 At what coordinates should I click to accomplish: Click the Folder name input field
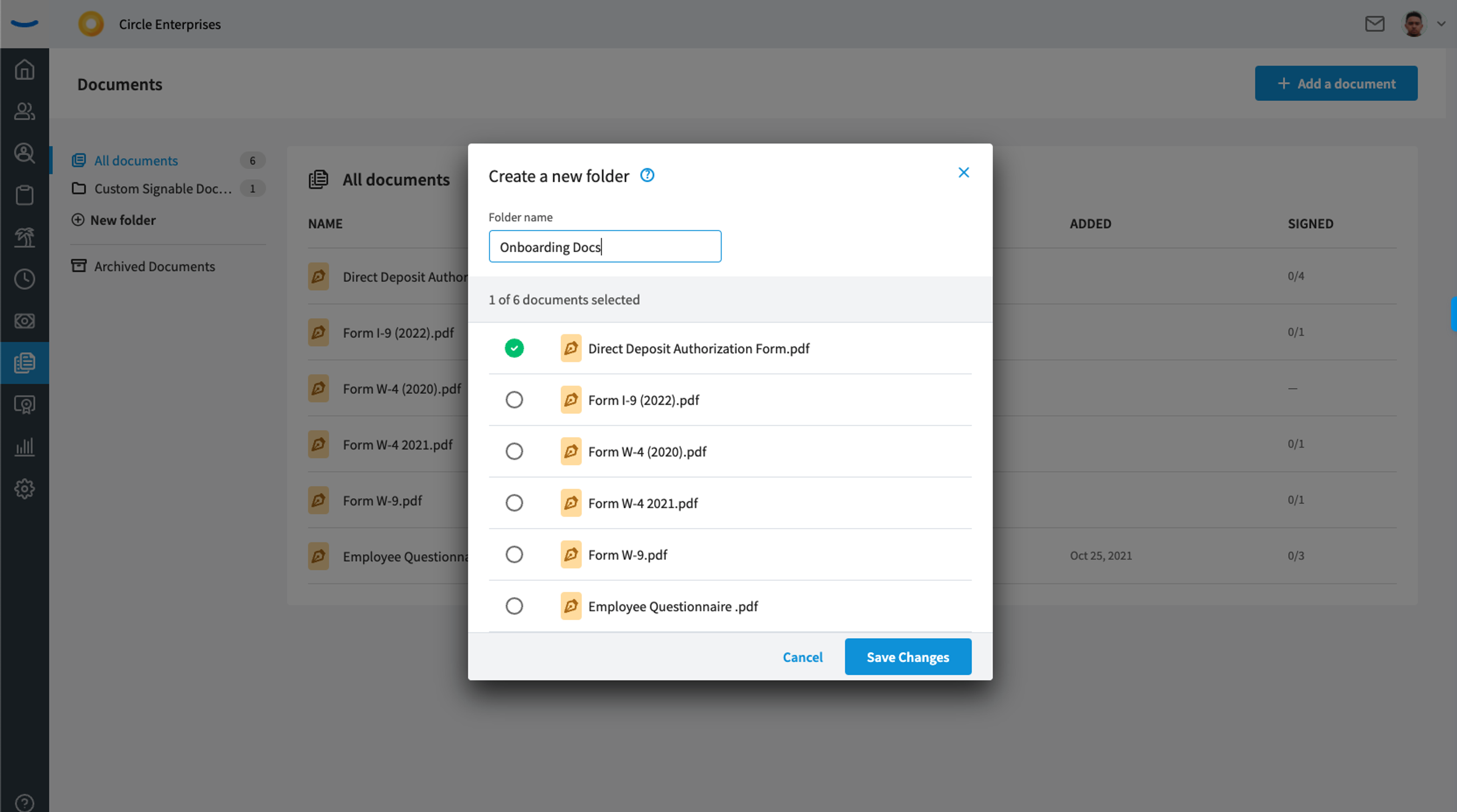[x=605, y=247]
